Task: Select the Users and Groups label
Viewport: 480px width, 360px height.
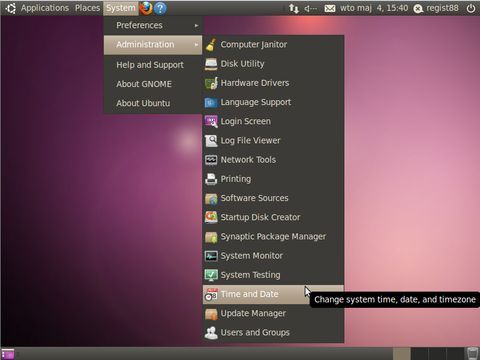Action: [x=255, y=333]
